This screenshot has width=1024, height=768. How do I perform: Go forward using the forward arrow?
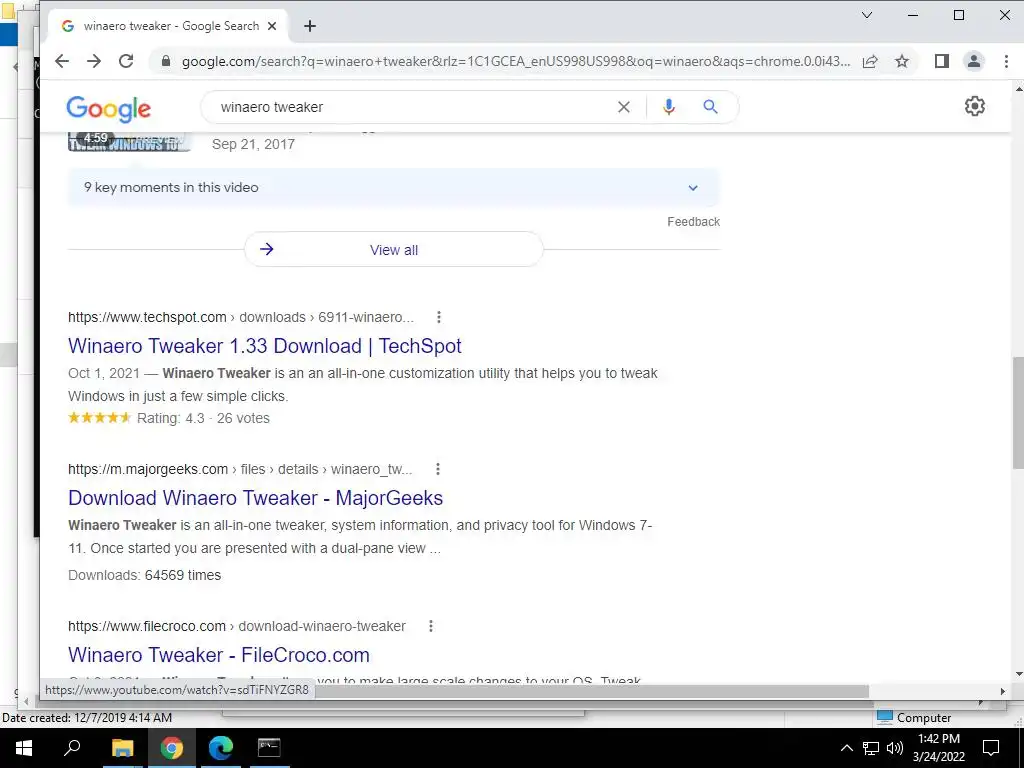coord(94,61)
